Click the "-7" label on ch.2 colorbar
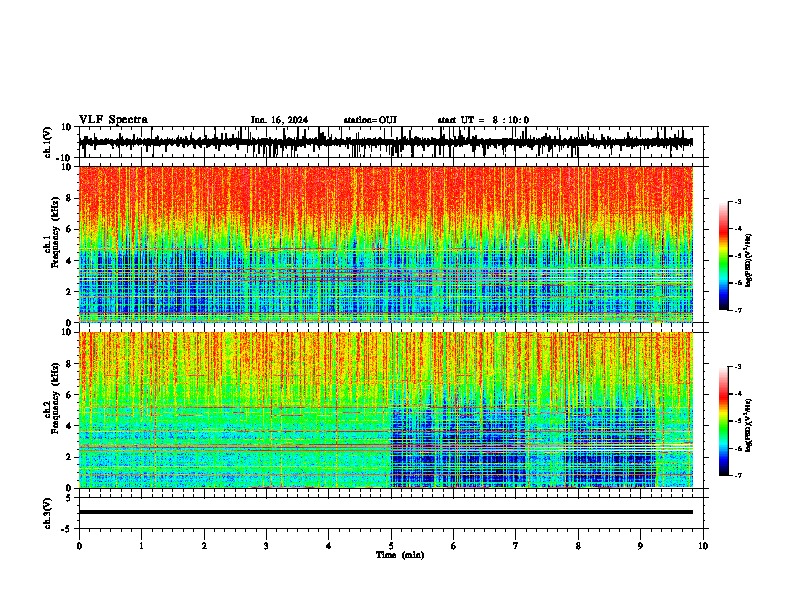This screenshot has width=792, height=612. click(738, 476)
